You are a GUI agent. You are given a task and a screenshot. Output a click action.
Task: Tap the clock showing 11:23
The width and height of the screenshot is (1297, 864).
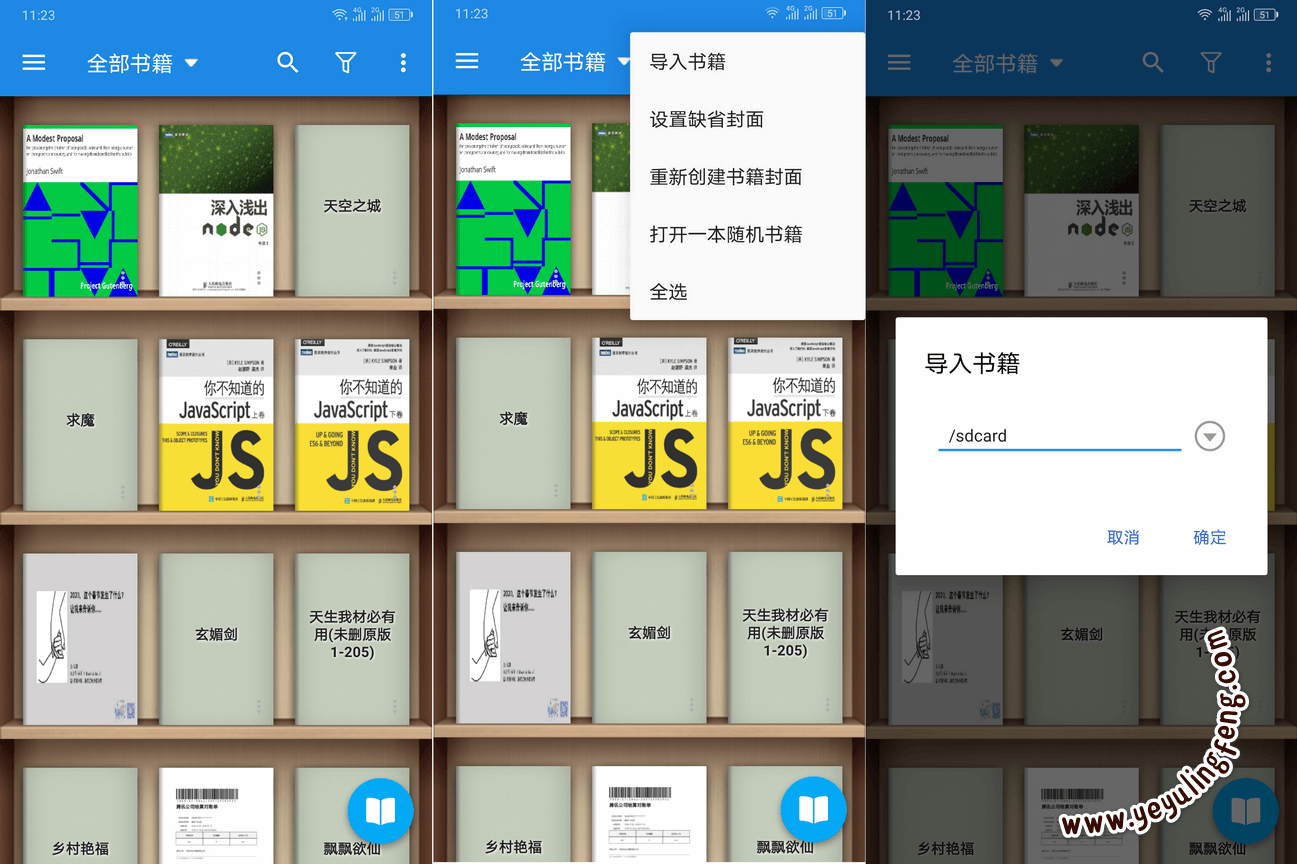tap(36, 14)
